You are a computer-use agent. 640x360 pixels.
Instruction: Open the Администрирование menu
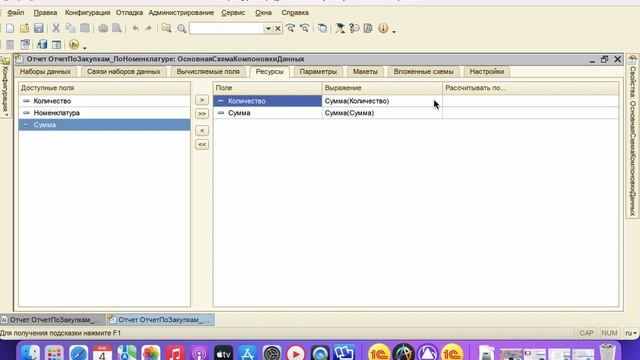(x=181, y=13)
